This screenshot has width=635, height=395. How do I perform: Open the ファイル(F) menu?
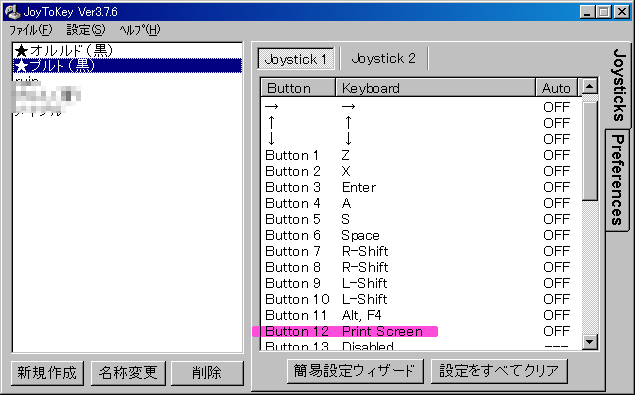coord(31,30)
